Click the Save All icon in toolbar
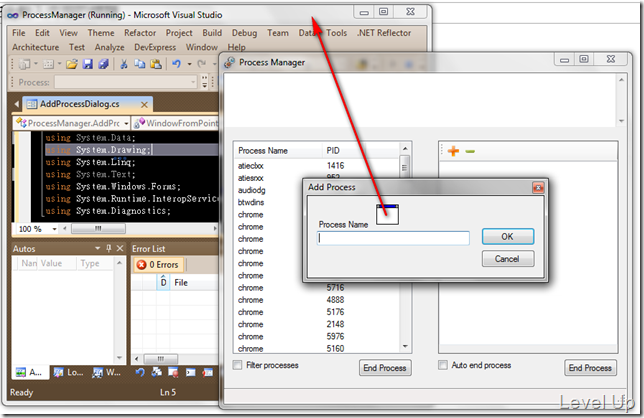The image size is (644, 418). tap(104, 64)
